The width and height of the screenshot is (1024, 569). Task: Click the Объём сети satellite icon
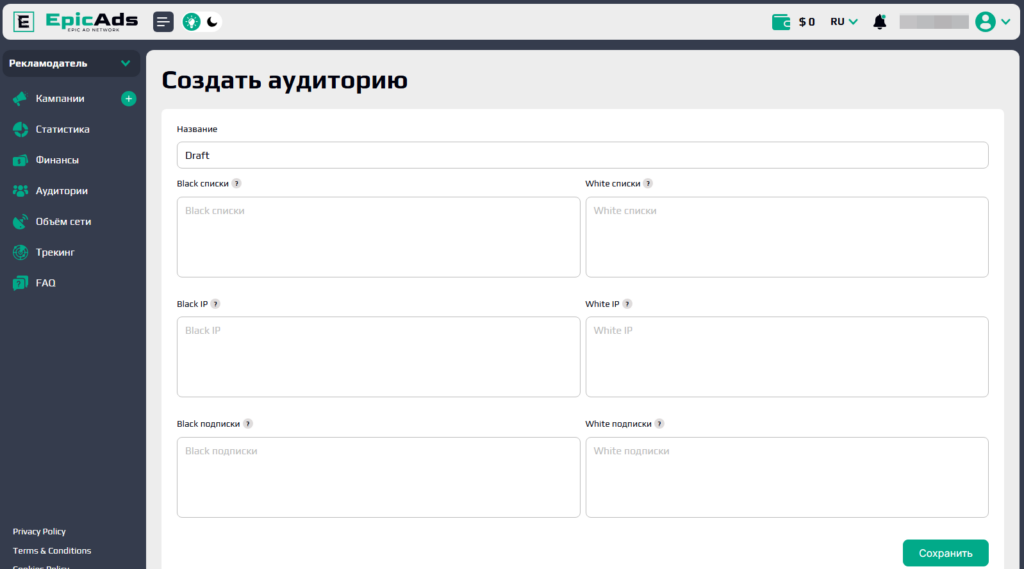coord(20,221)
